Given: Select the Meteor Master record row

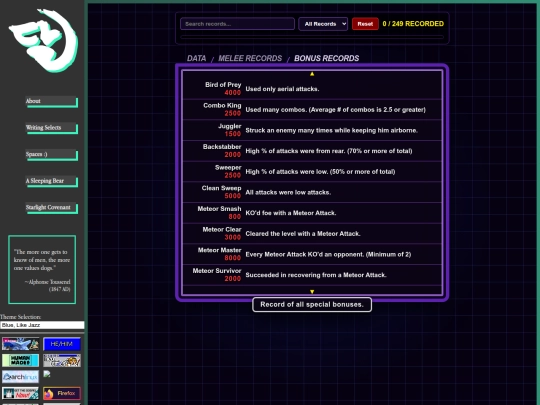Looking at the screenshot, I should click(312, 254).
